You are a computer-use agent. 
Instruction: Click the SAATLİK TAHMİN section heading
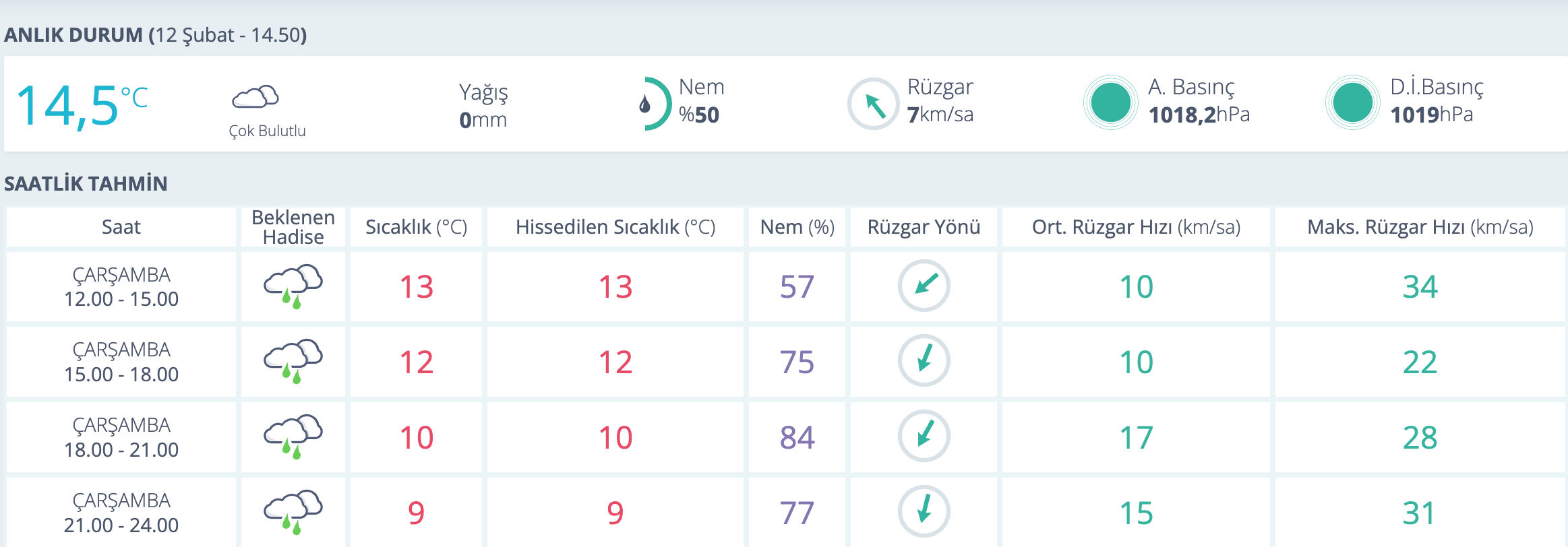pos(86,183)
